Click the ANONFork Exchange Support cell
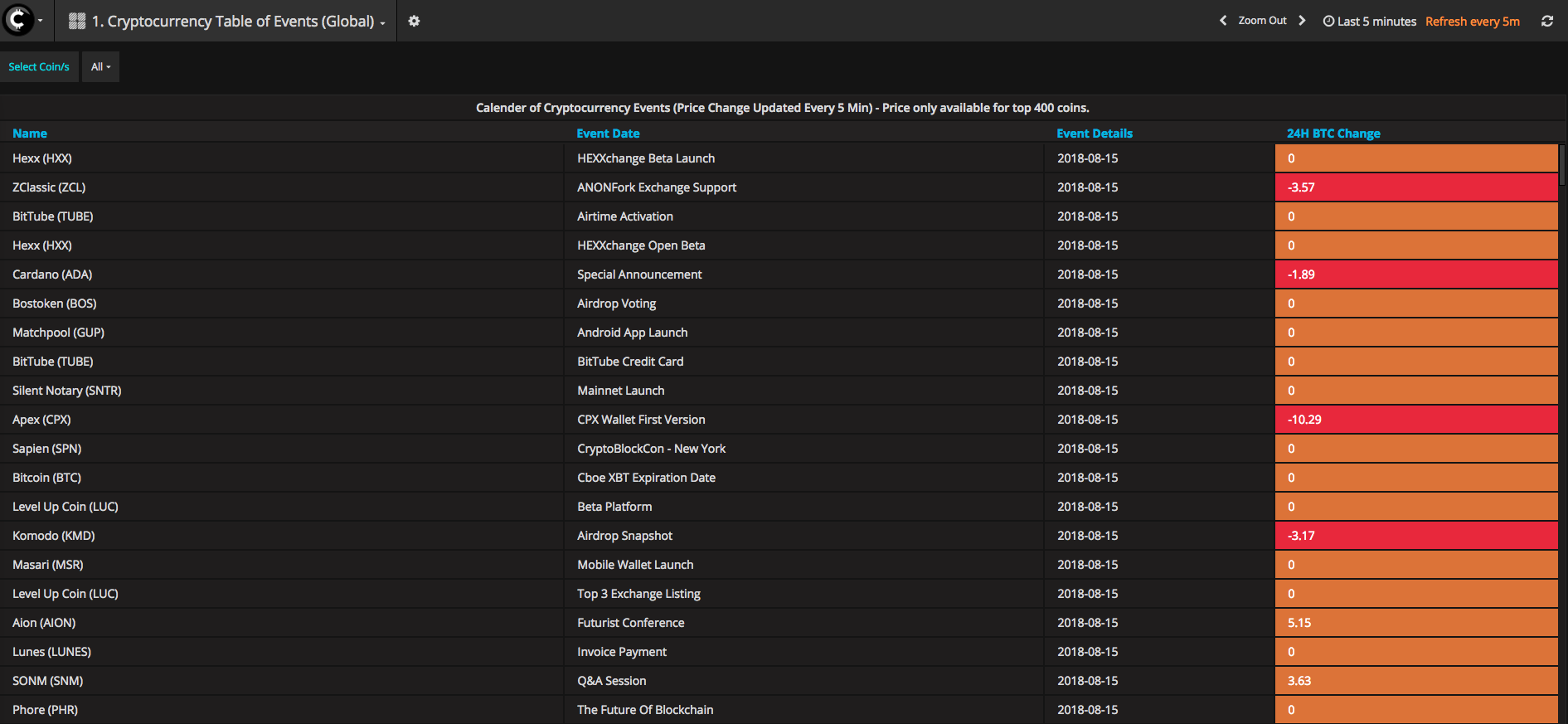This screenshot has width=1568, height=724. tap(804, 187)
